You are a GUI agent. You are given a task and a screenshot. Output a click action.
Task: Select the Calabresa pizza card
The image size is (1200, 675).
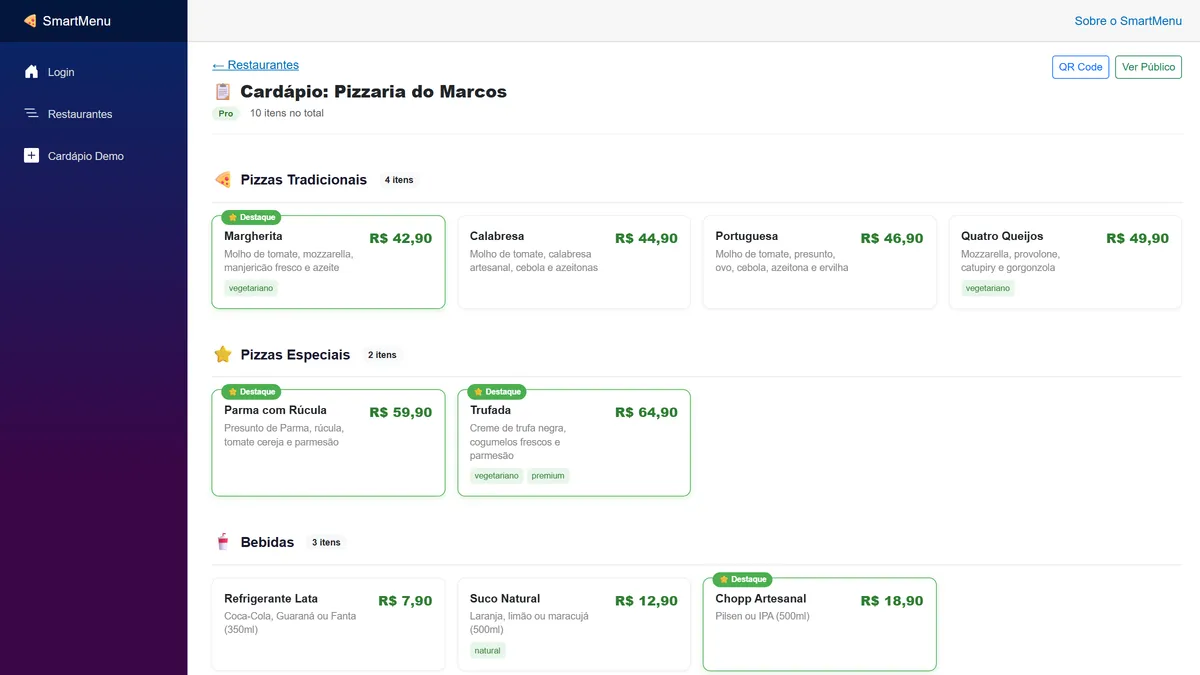(x=574, y=262)
